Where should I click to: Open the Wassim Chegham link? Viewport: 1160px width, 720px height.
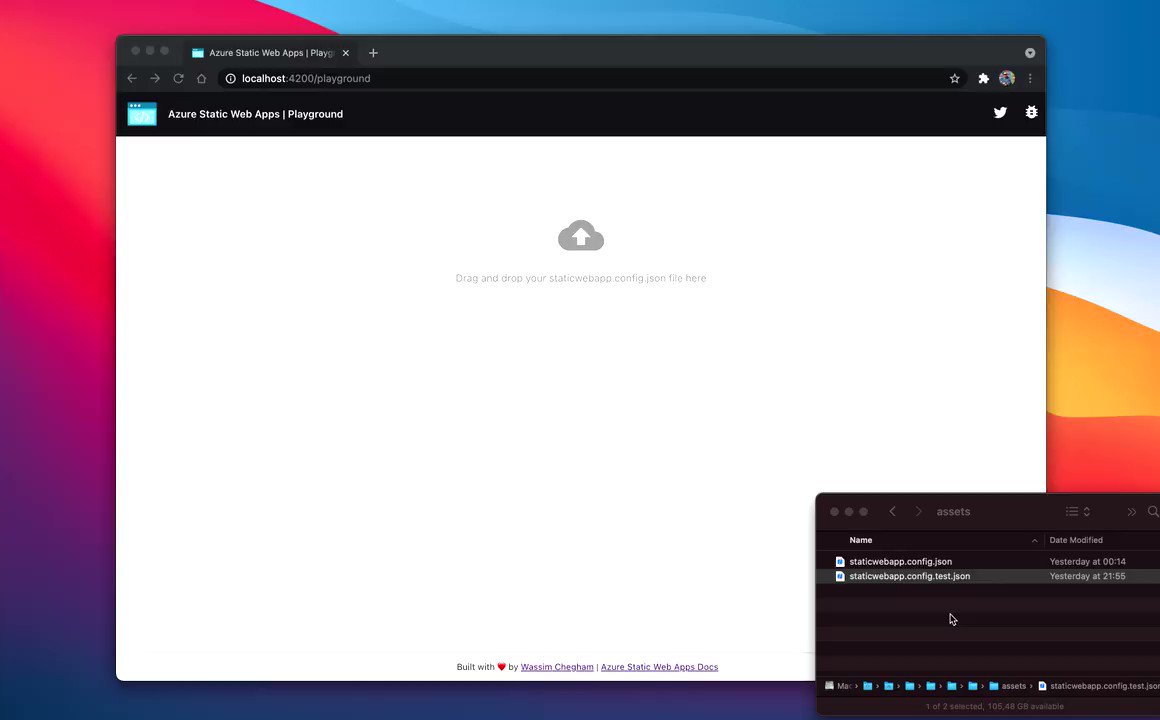click(x=557, y=667)
